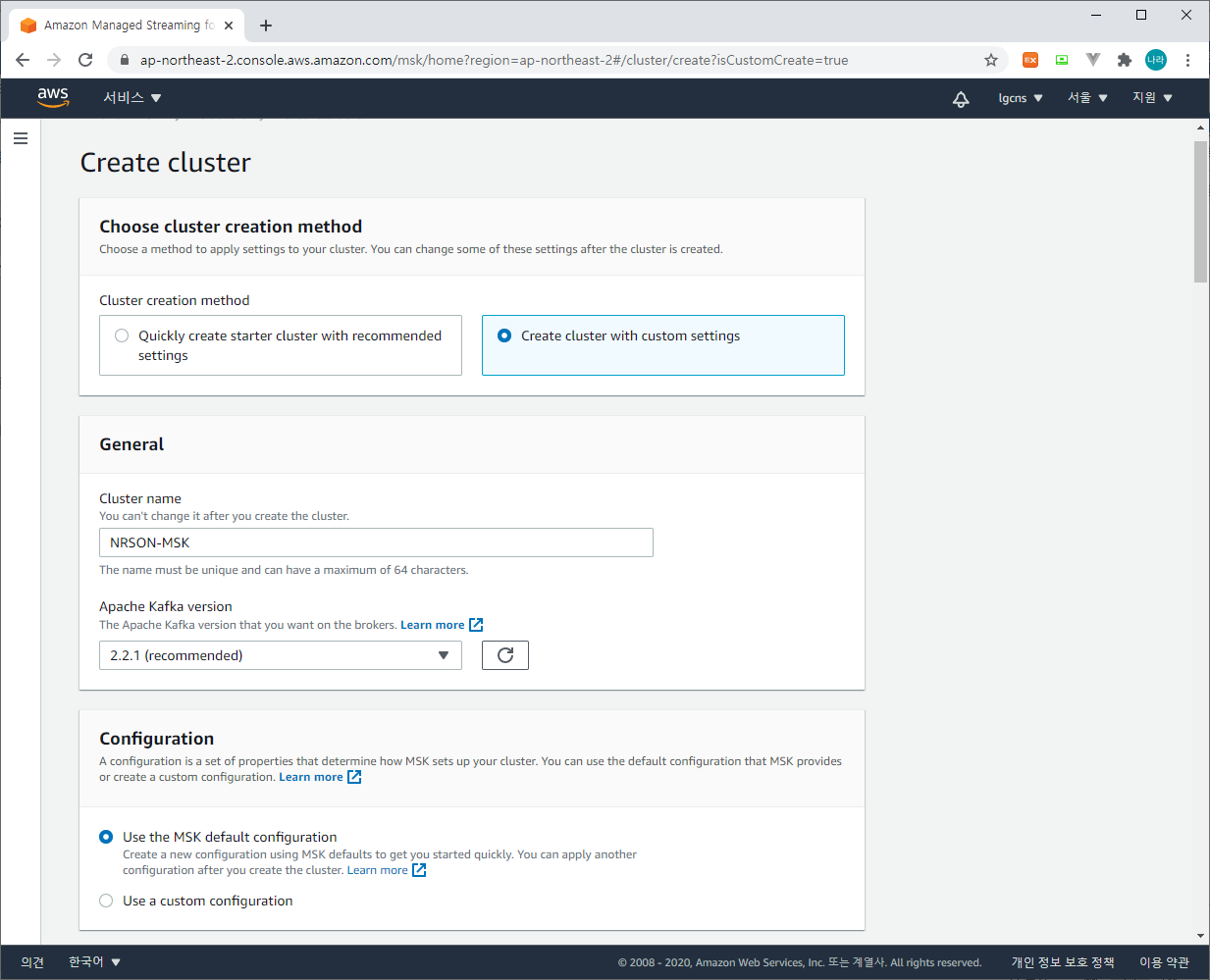Open the 한국어 language selector
The height and width of the screenshot is (980, 1210).
tap(94, 962)
